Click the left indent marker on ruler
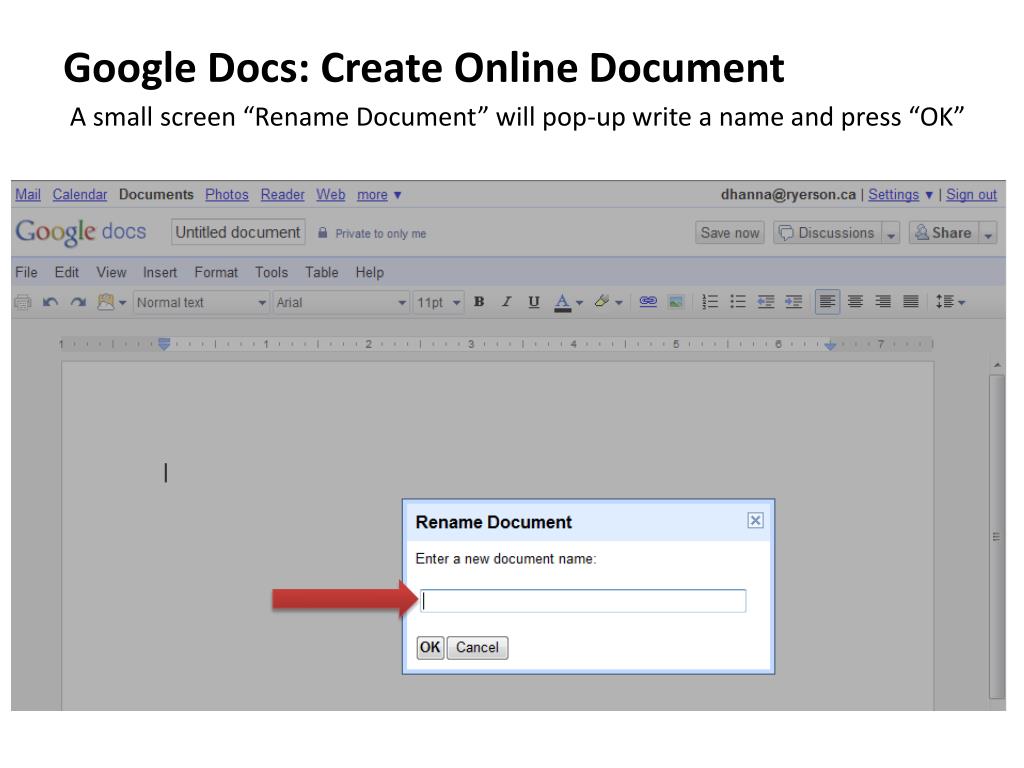 164,344
